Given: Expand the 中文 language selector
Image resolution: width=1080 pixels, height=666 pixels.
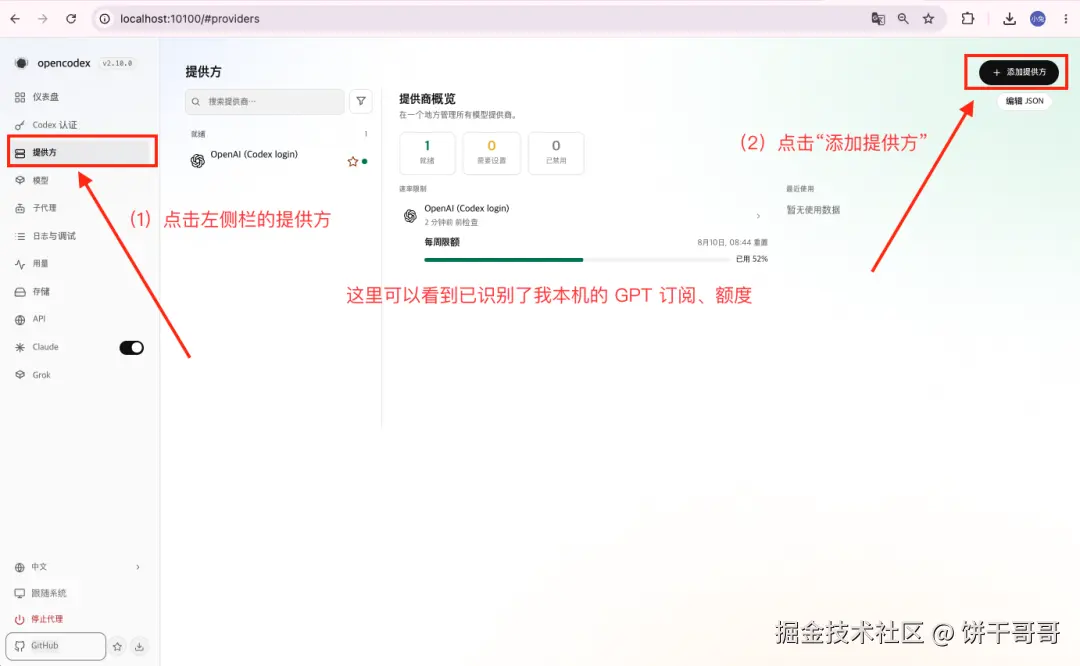Looking at the screenshot, I should pyautogui.click(x=77, y=568).
